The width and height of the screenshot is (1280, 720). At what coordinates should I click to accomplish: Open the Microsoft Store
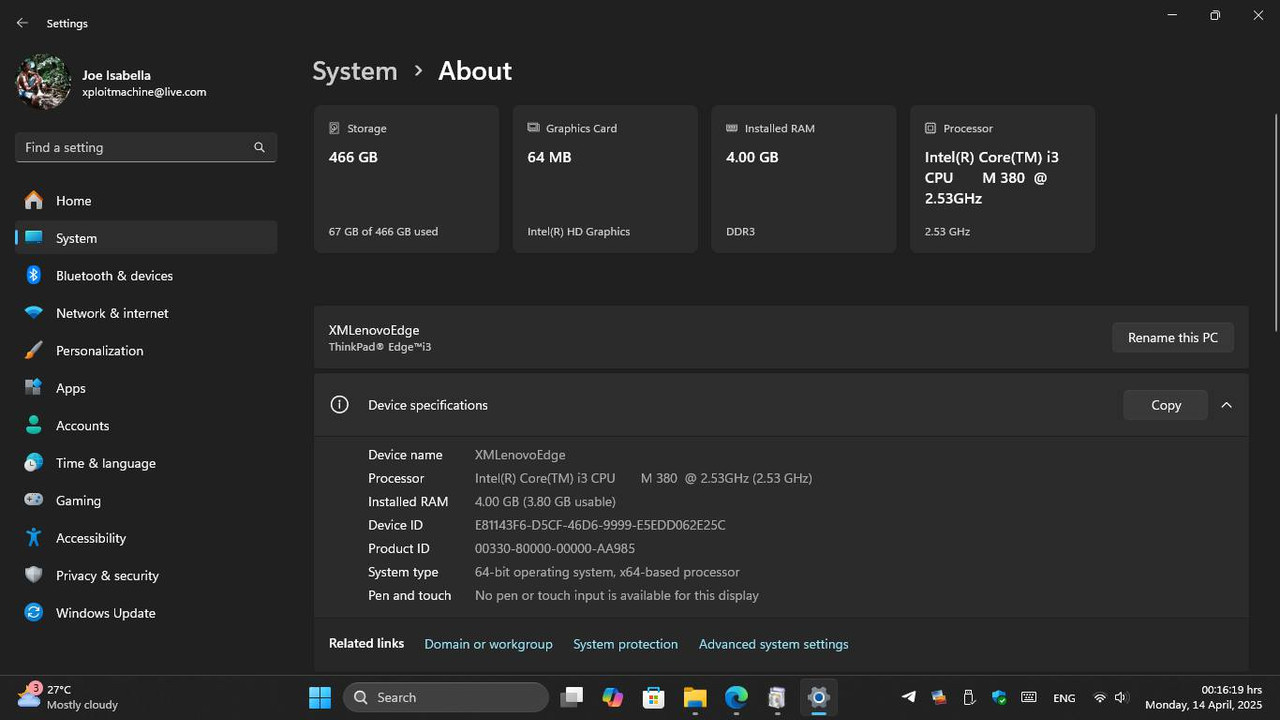653,697
